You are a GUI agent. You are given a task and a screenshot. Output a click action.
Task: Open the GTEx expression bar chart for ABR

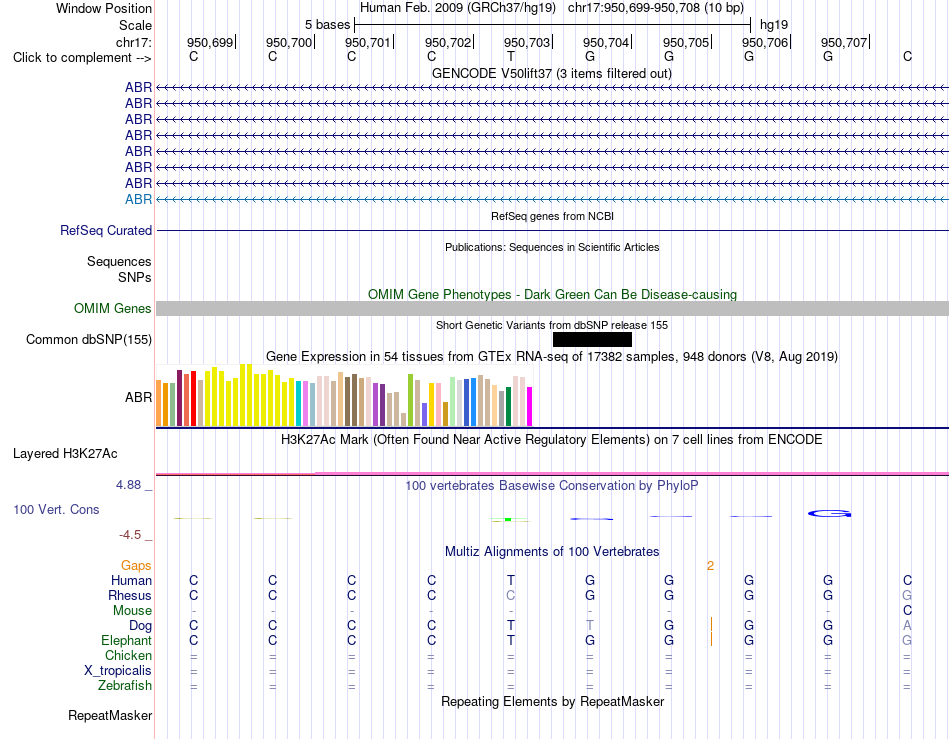pos(344,396)
